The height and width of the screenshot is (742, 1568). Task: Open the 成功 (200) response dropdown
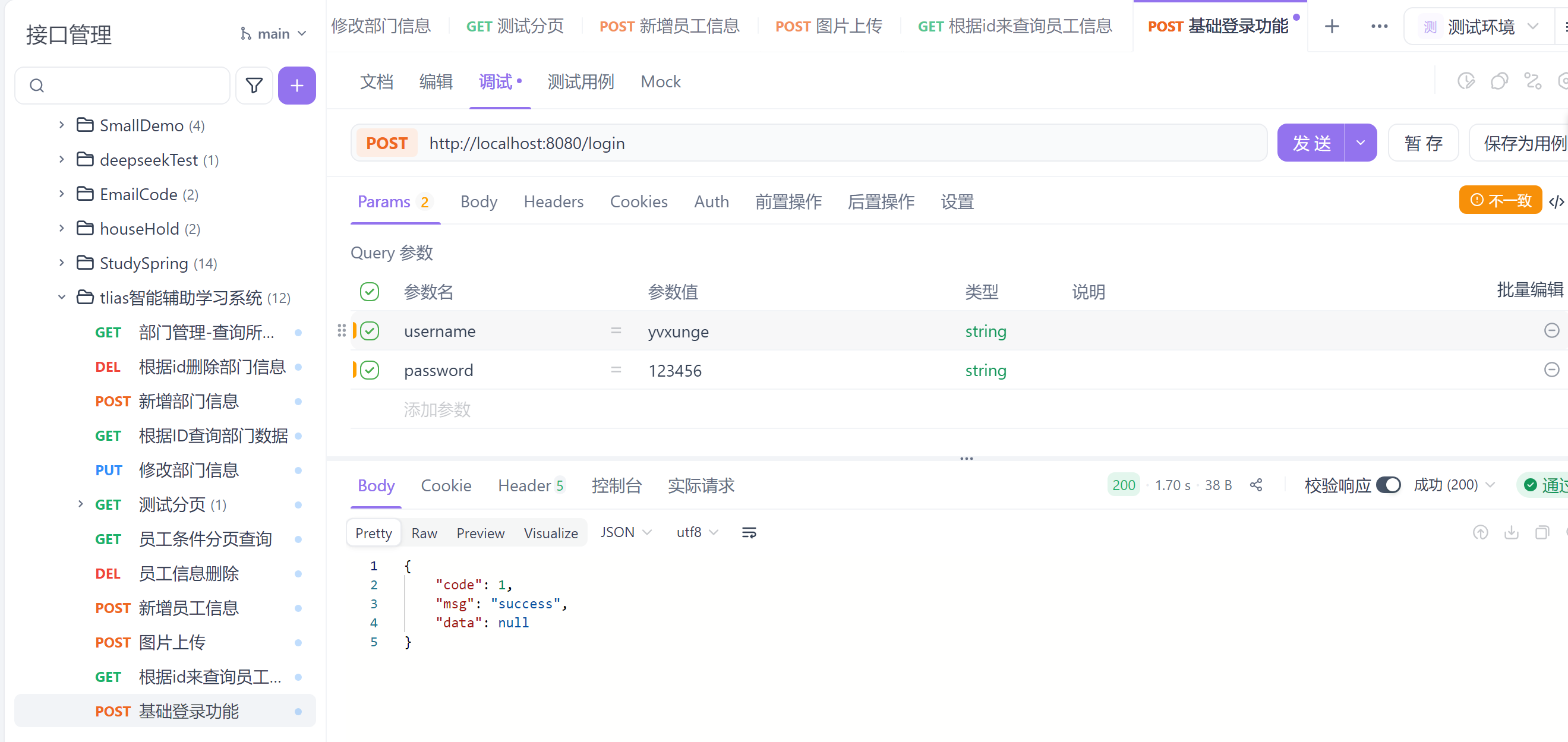1453,485
